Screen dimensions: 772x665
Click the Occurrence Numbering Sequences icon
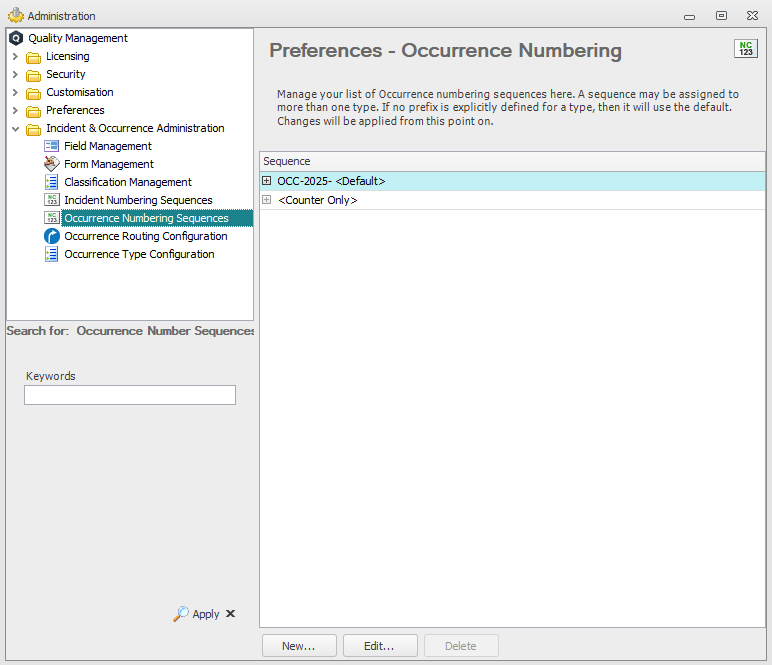tap(51, 218)
